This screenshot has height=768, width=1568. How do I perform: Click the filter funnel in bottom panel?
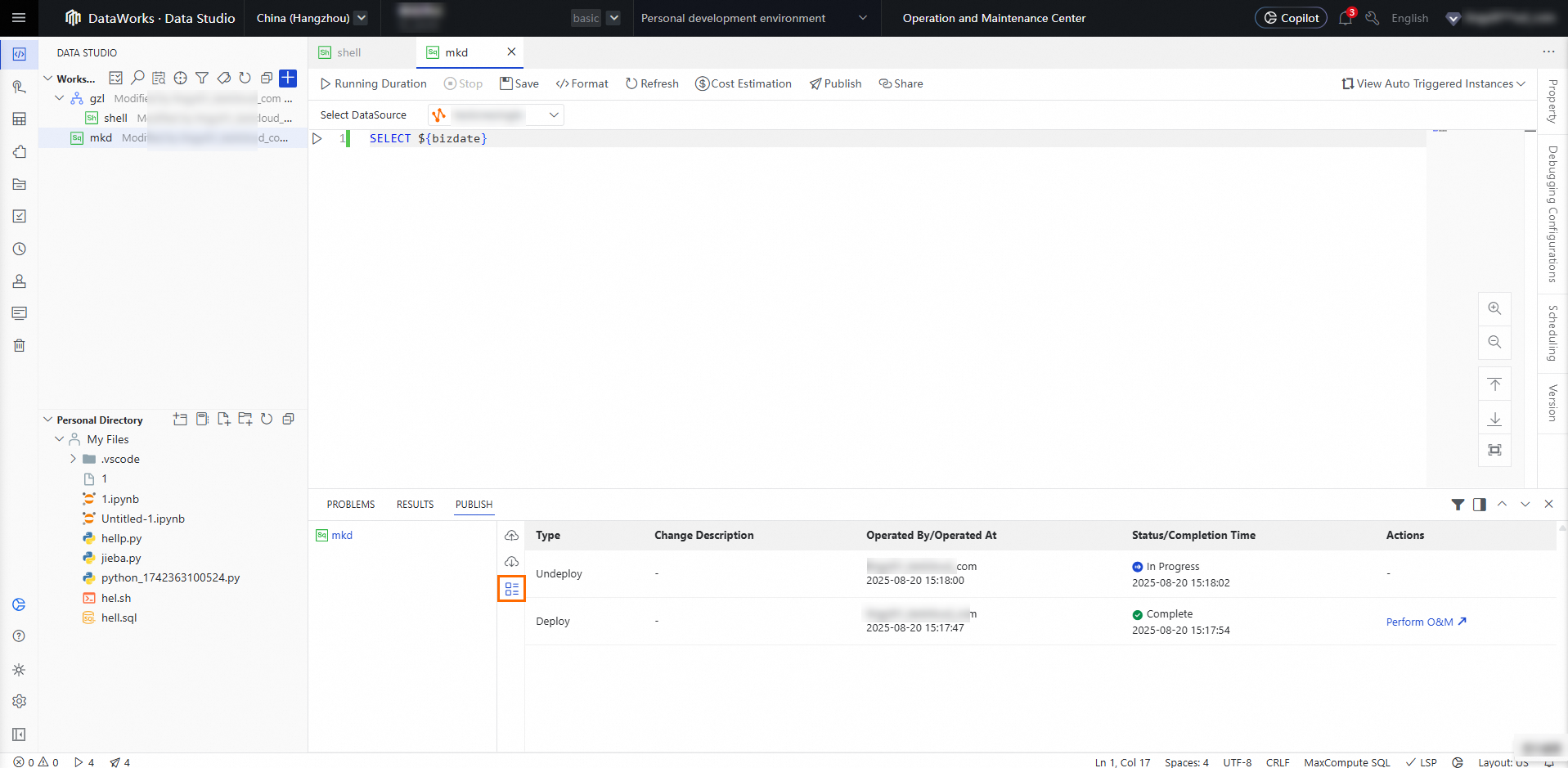pos(1458,505)
